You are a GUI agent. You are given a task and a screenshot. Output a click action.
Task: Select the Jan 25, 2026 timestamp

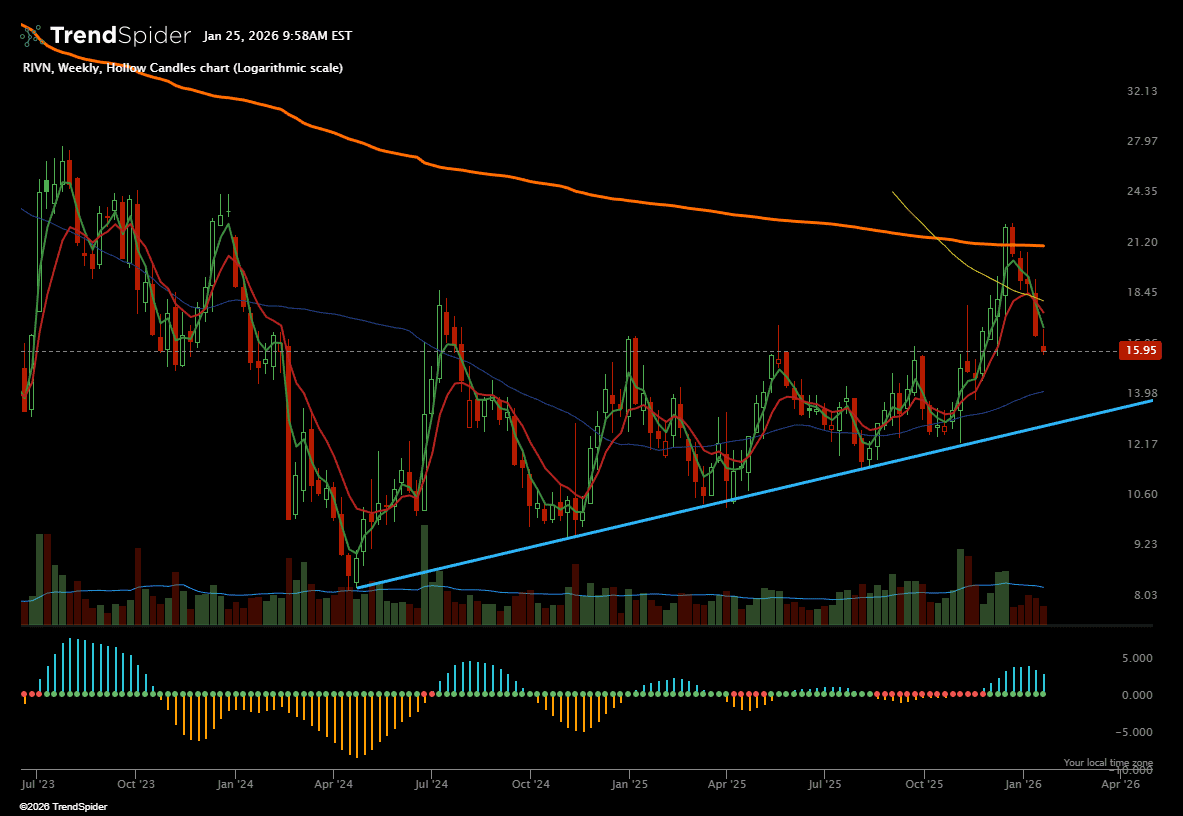(x=277, y=36)
